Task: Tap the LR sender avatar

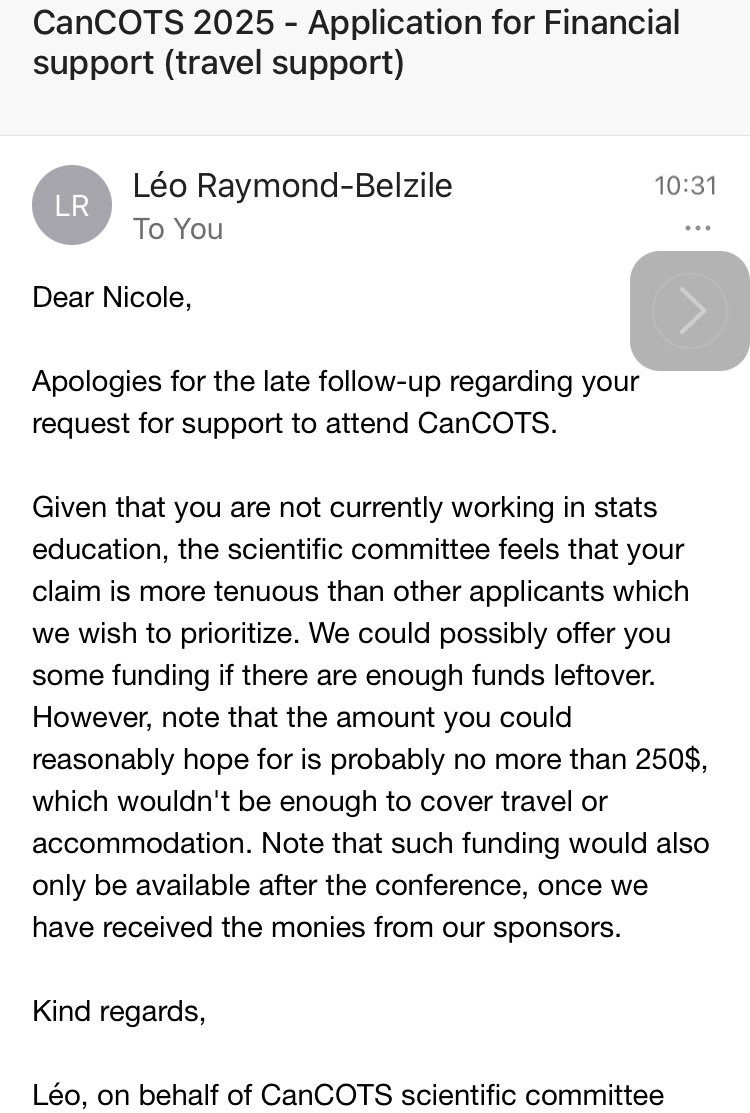Action: click(72, 206)
